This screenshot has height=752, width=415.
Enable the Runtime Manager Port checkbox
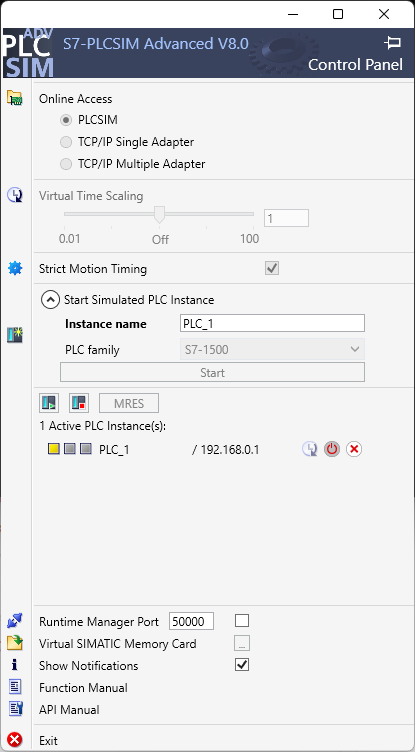242,621
